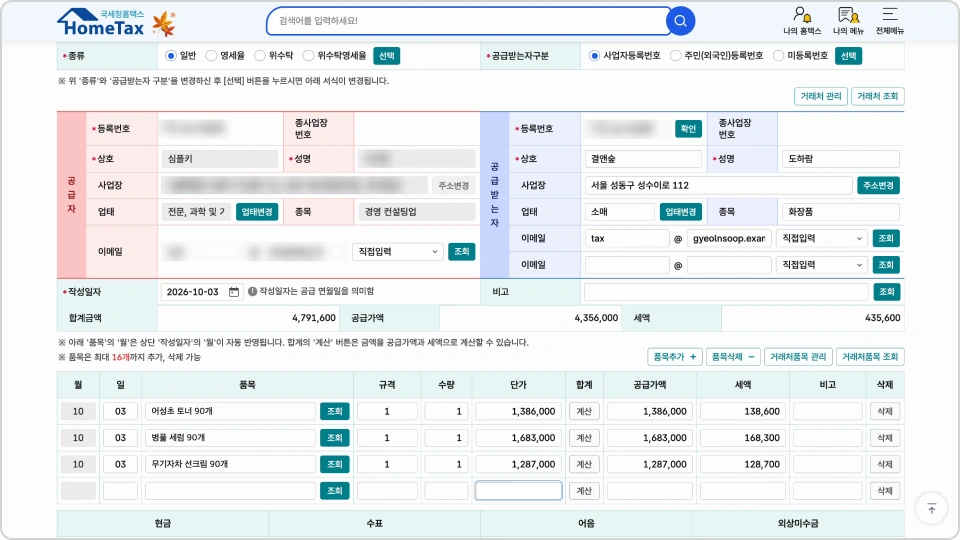Select the 영세율 radio button
The image size is (960, 540).
(211, 56)
